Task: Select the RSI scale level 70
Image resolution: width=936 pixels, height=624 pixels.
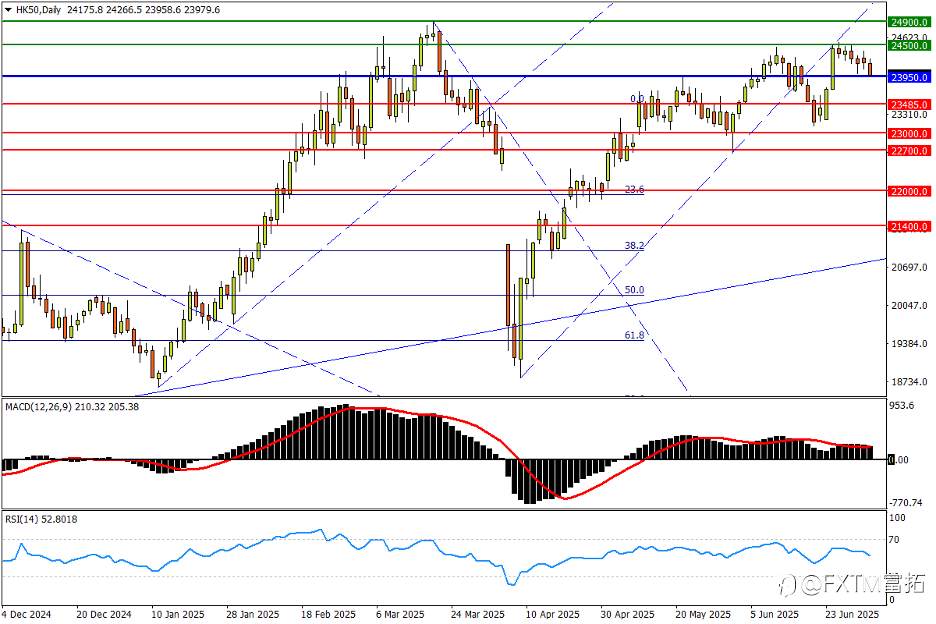Action: 894,540
